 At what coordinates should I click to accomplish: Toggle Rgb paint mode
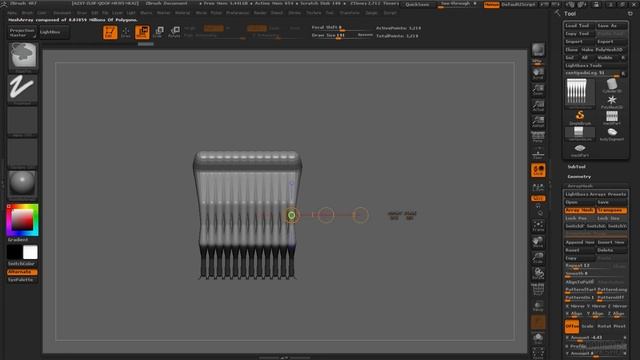[213, 28]
